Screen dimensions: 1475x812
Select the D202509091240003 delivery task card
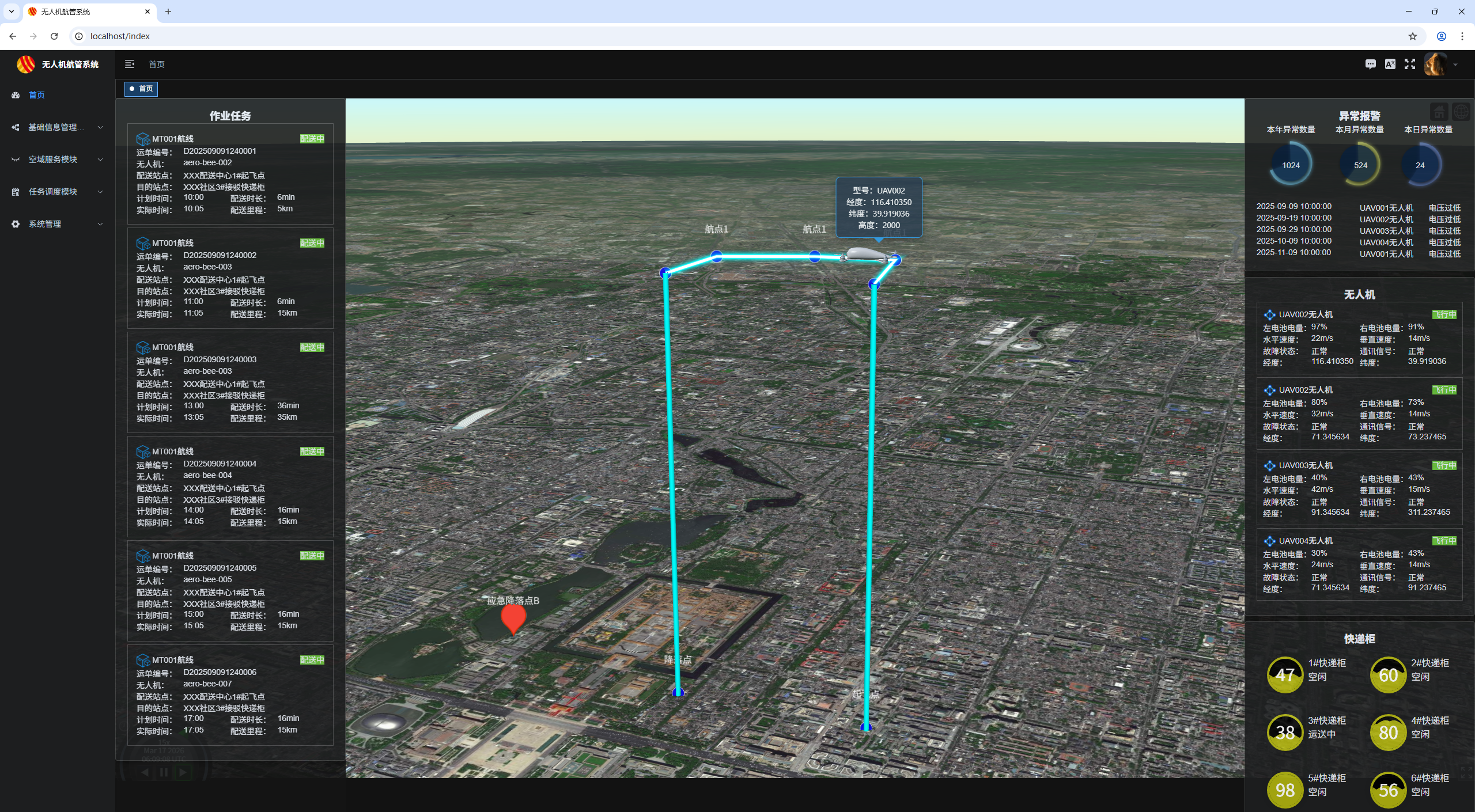(230, 382)
